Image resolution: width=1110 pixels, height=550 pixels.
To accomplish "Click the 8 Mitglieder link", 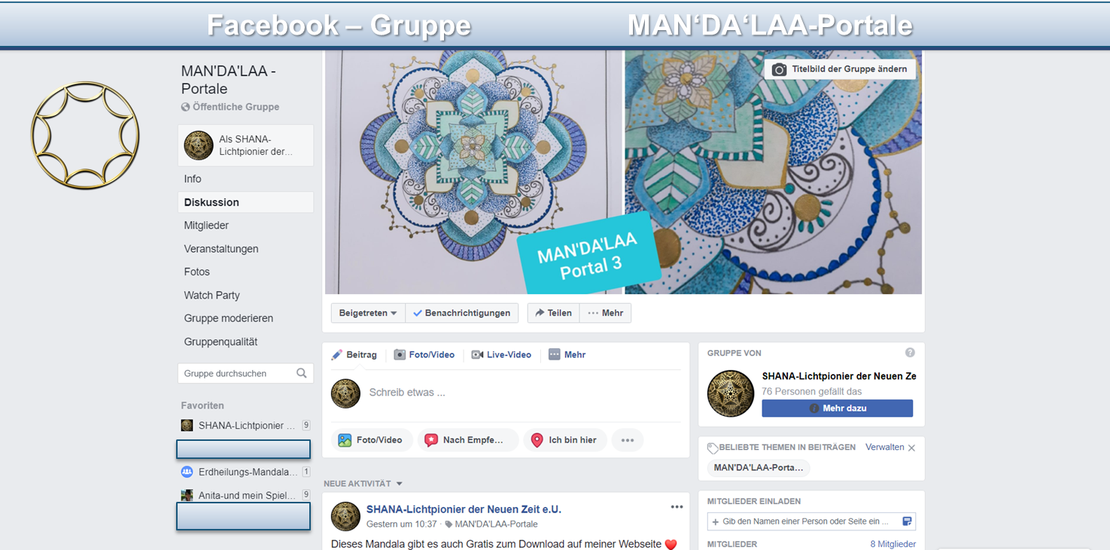I will click(893, 544).
